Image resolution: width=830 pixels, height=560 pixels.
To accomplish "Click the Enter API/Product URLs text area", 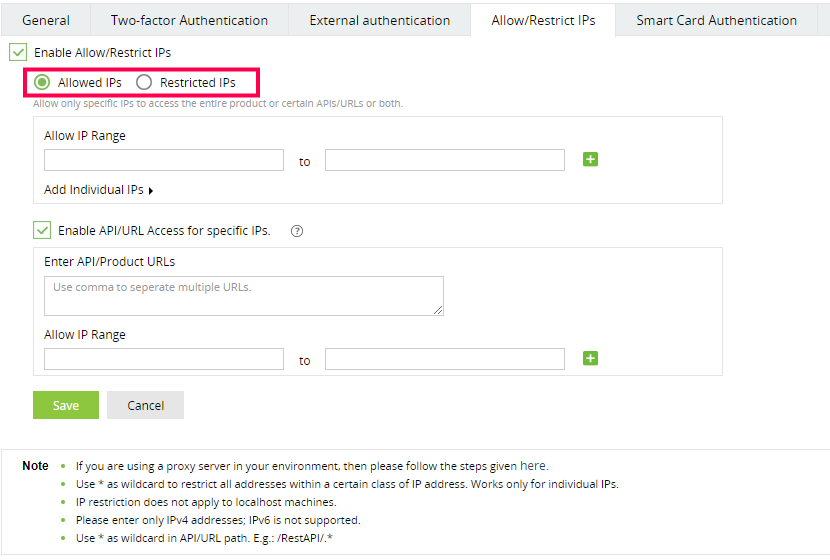I will tap(244, 296).
